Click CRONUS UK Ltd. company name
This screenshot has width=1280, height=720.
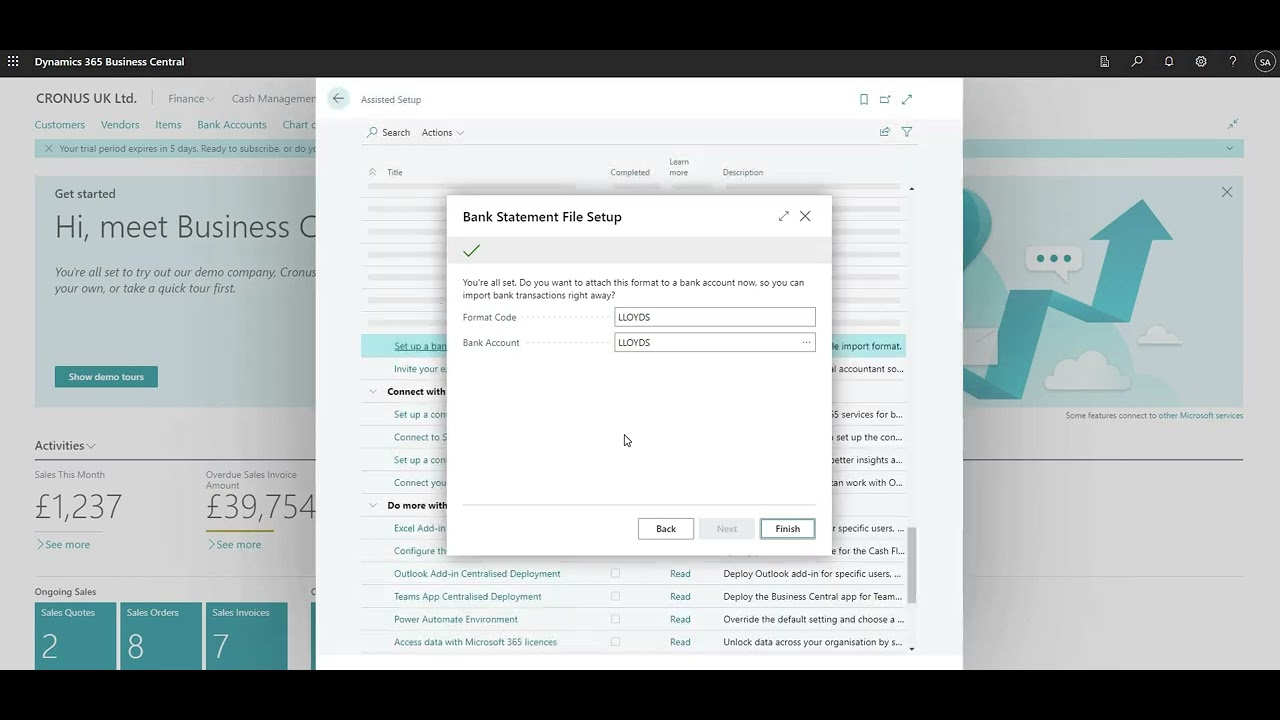pos(86,99)
